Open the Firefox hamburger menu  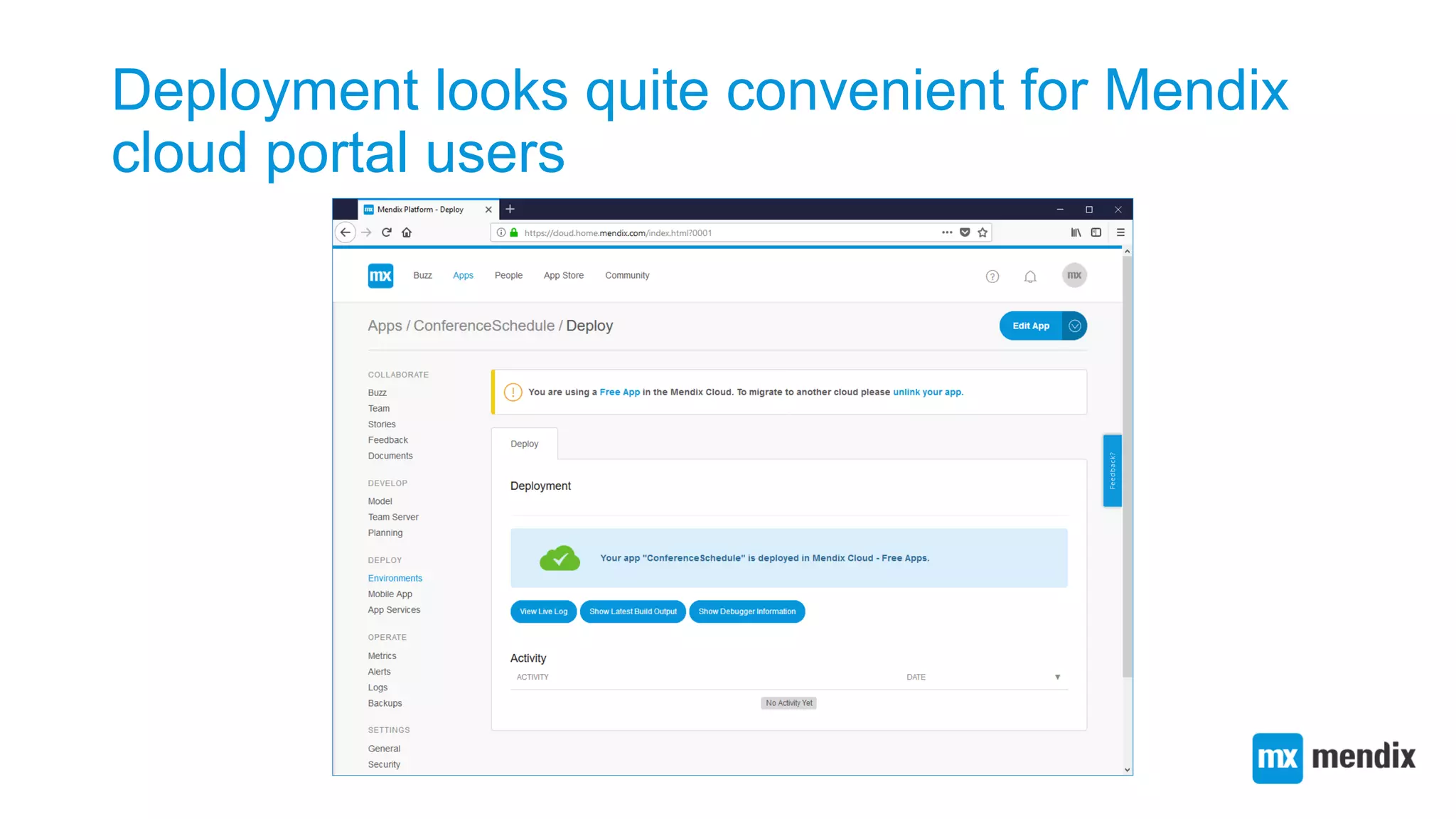[1120, 232]
